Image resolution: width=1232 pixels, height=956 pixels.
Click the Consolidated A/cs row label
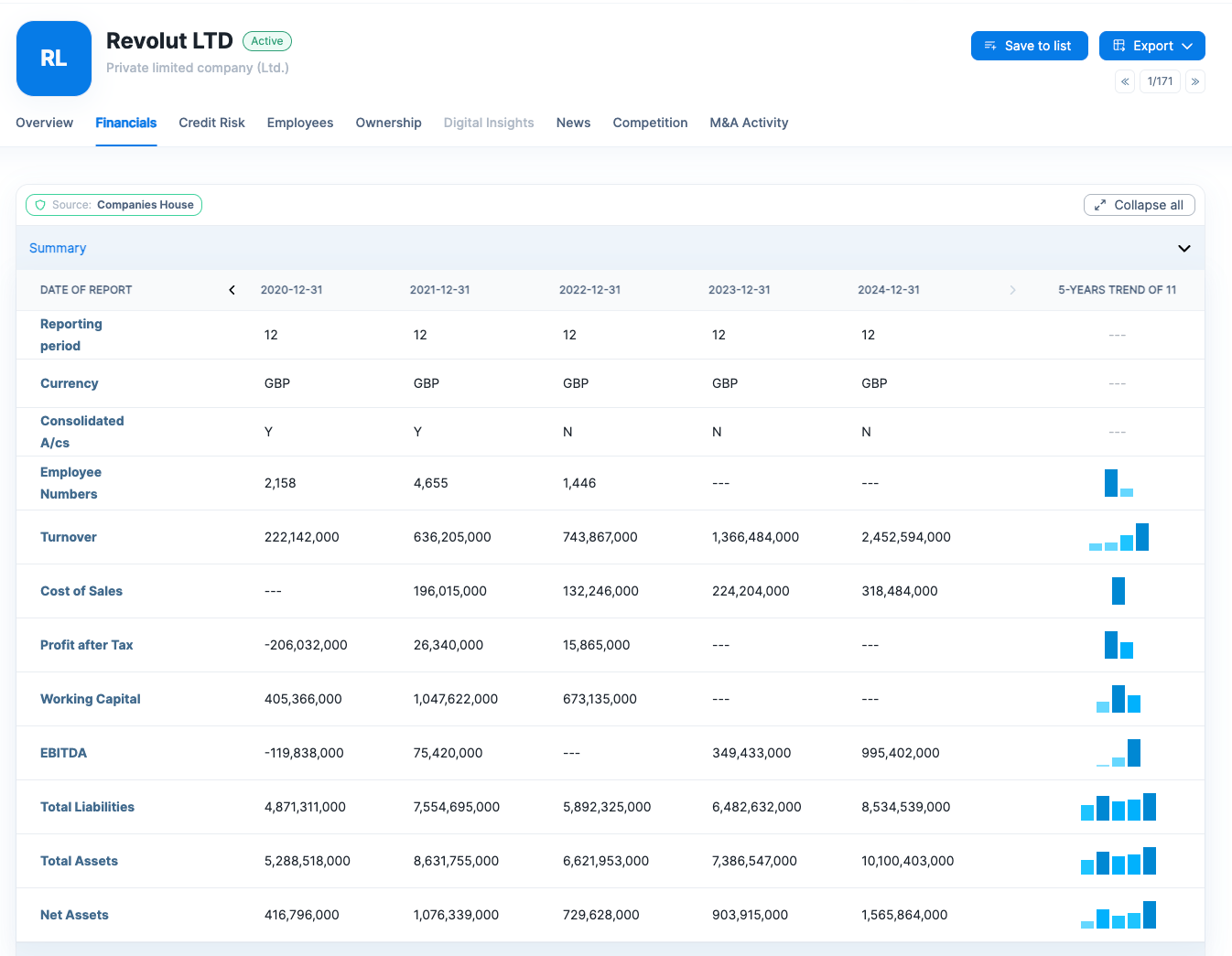pyautogui.click(x=82, y=432)
